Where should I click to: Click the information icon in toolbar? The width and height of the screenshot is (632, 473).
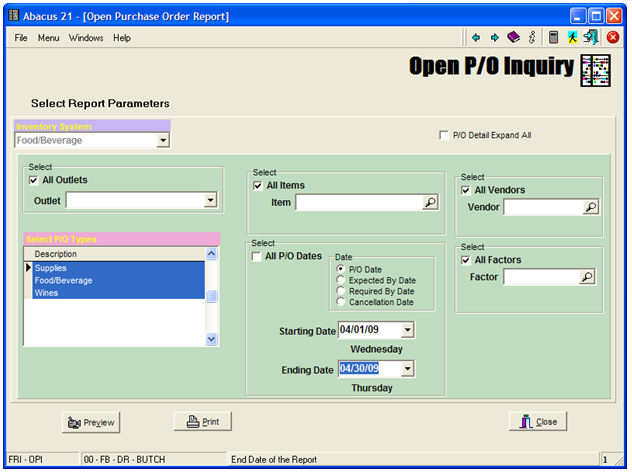[x=532, y=37]
